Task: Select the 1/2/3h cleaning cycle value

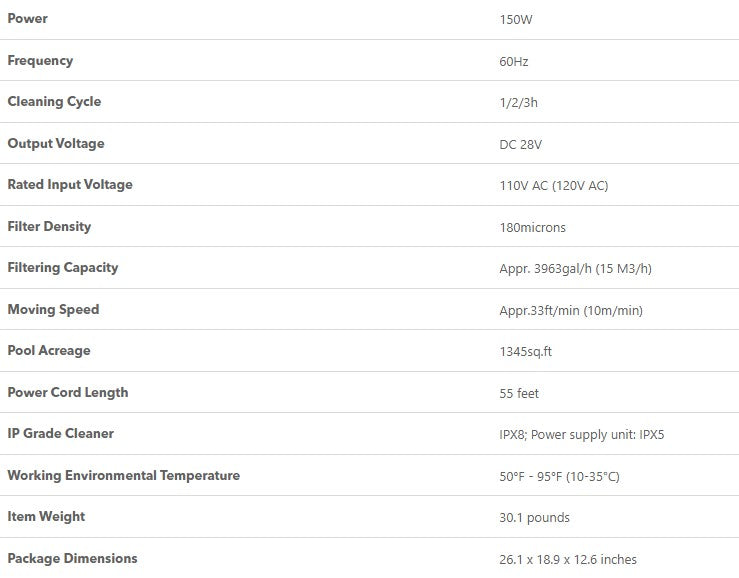Action: (518, 103)
